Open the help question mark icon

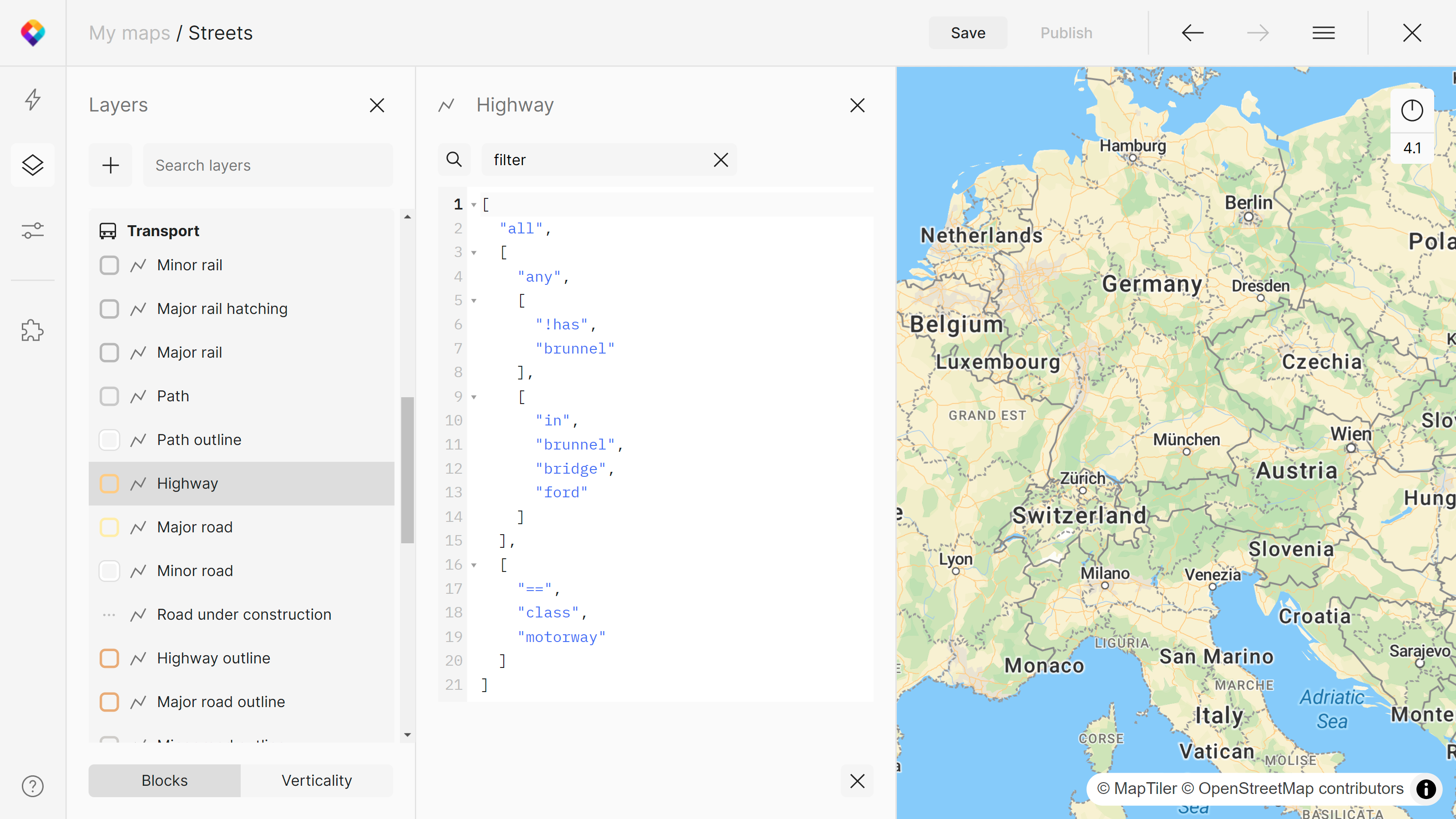click(x=33, y=786)
